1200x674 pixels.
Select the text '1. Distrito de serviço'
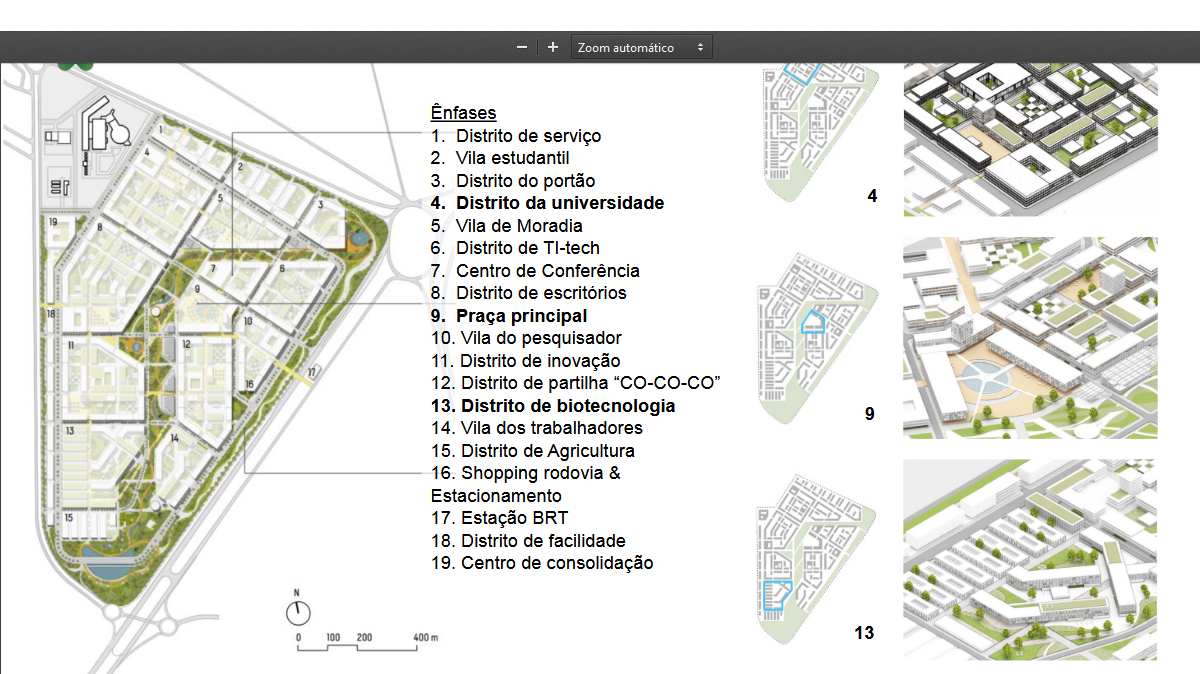point(516,136)
